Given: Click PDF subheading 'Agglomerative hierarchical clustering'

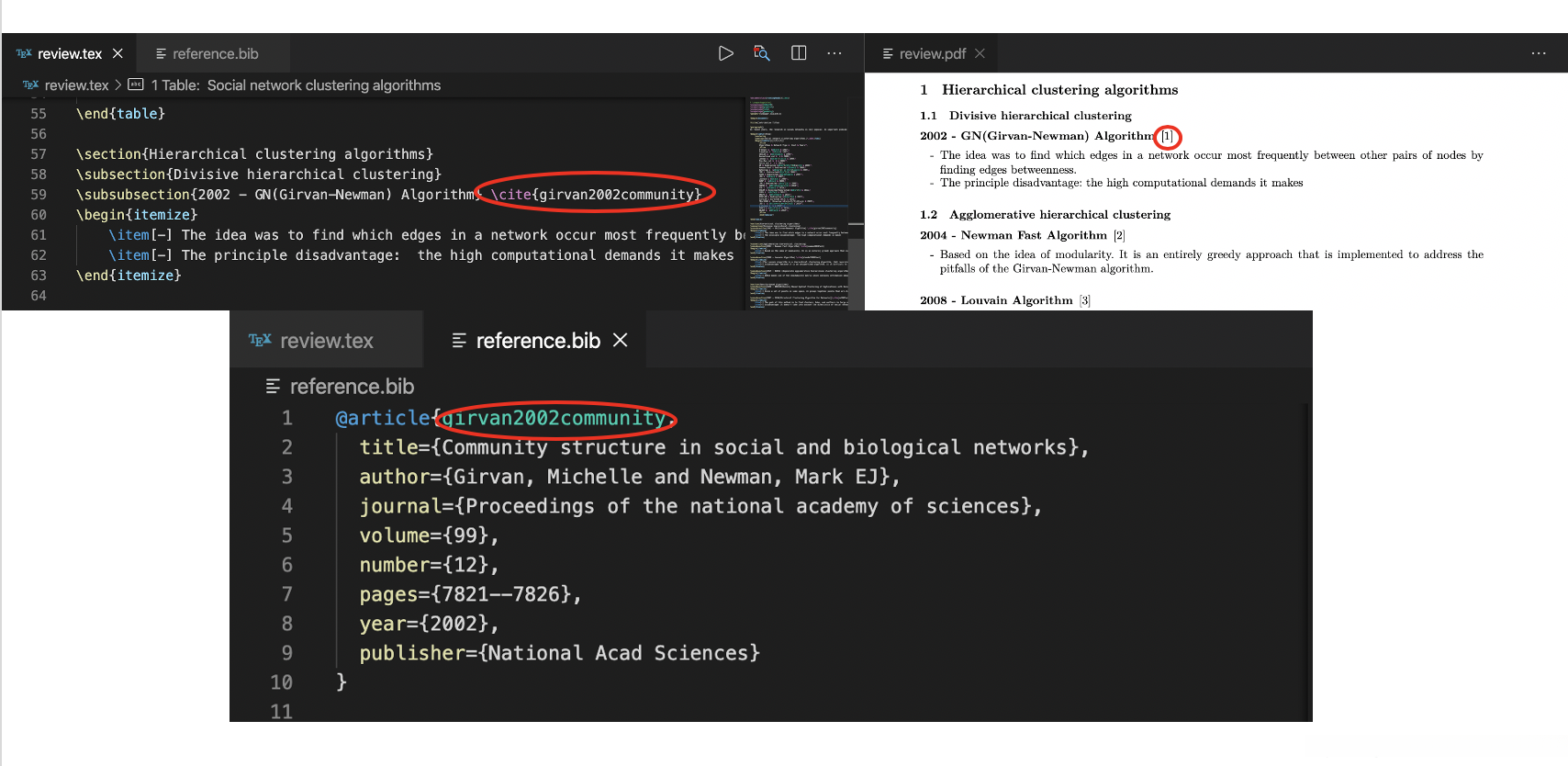Looking at the screenshot, I should coord(1059,215).
